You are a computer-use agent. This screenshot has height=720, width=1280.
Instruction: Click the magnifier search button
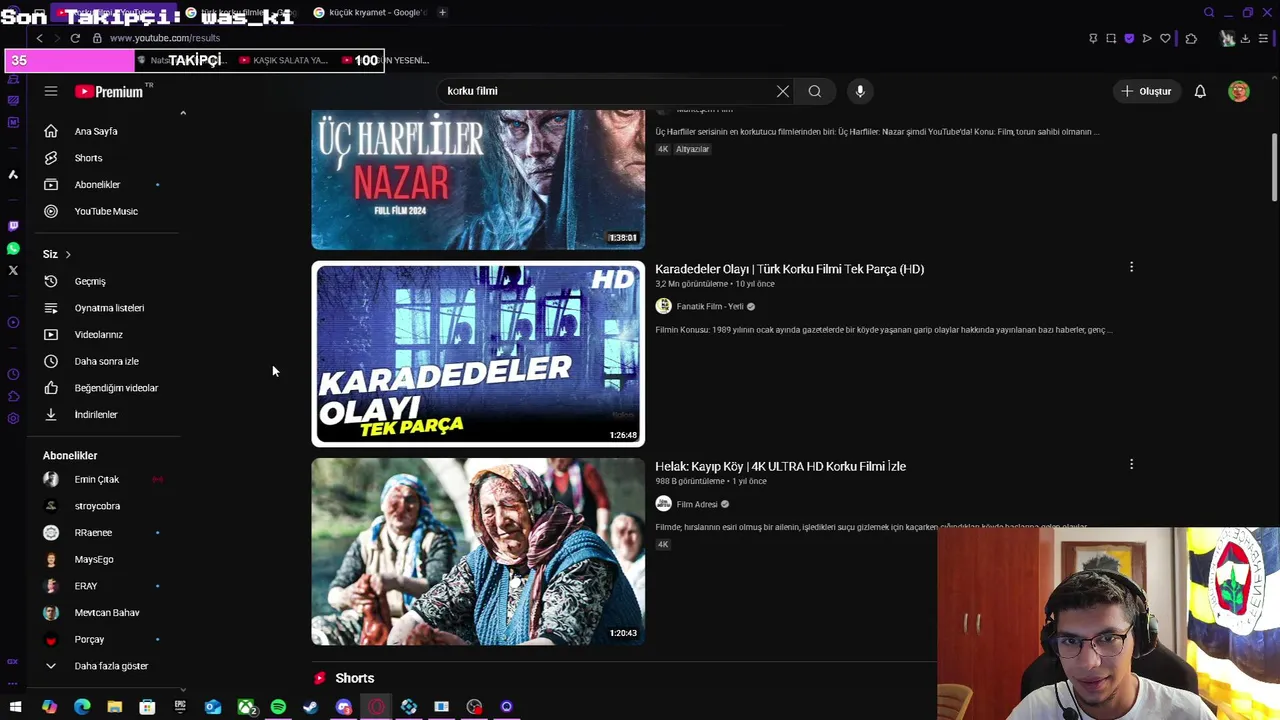click(x=815, y=91)
